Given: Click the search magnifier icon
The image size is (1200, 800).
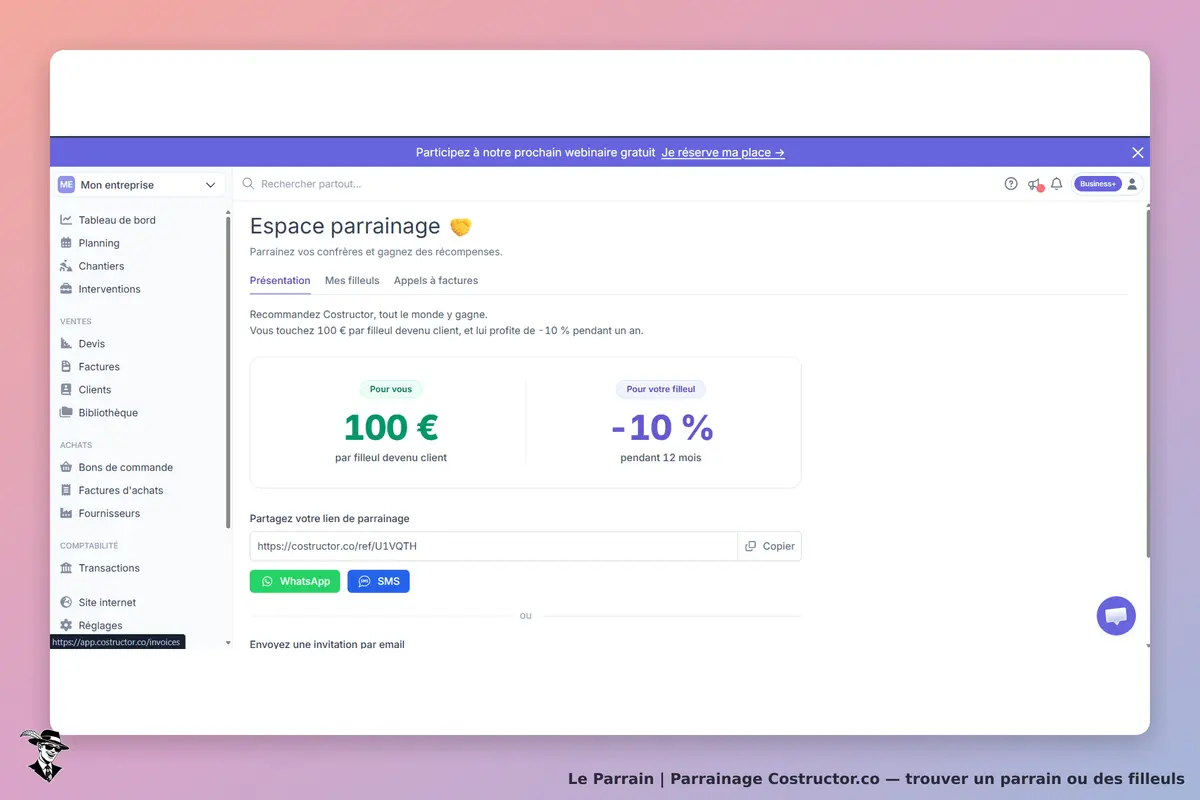Looking at the screenshot, I should coord(248,184).
